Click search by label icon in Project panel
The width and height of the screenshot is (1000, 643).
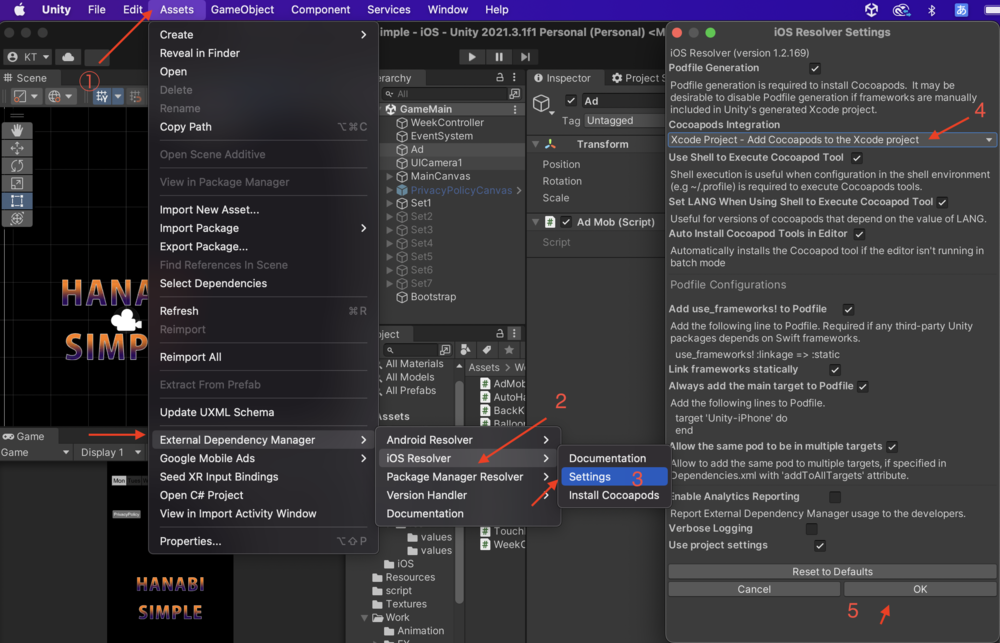point(487,350)
